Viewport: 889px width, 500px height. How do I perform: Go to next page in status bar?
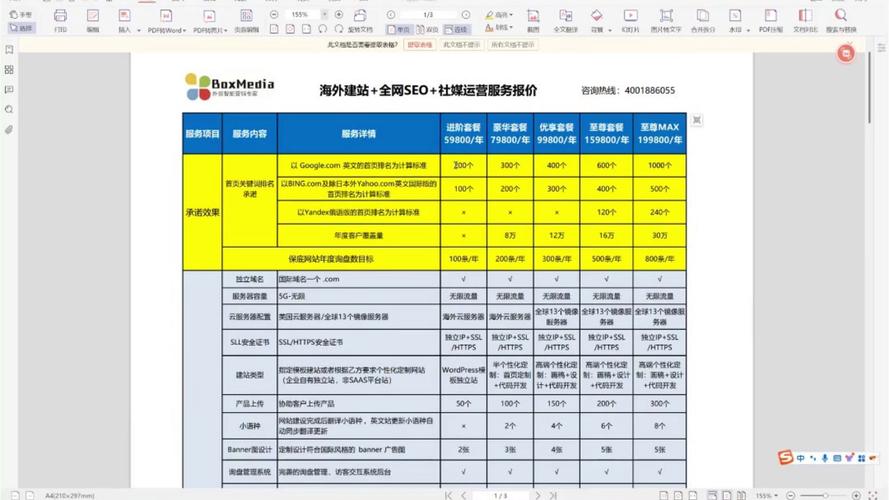click(x=537, y=495)
